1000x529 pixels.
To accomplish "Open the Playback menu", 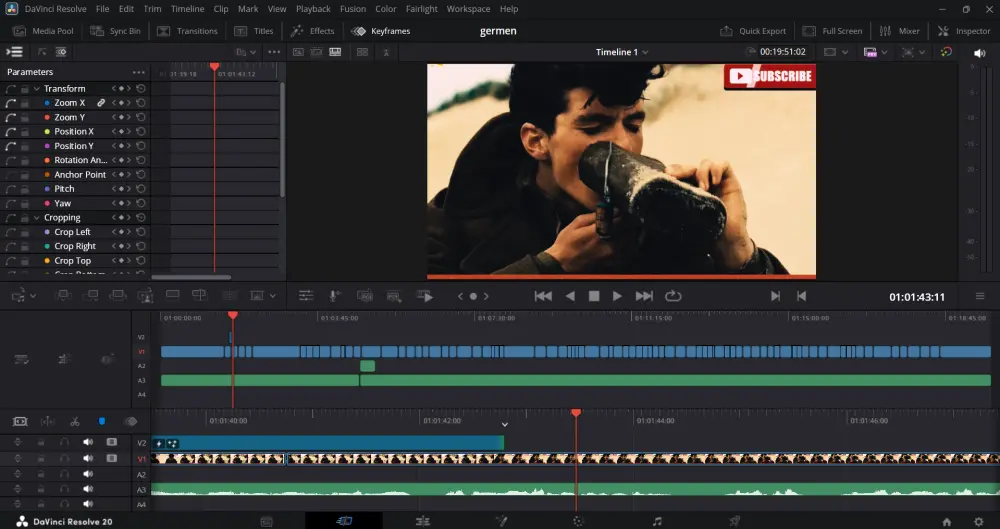I will point(313,9).
